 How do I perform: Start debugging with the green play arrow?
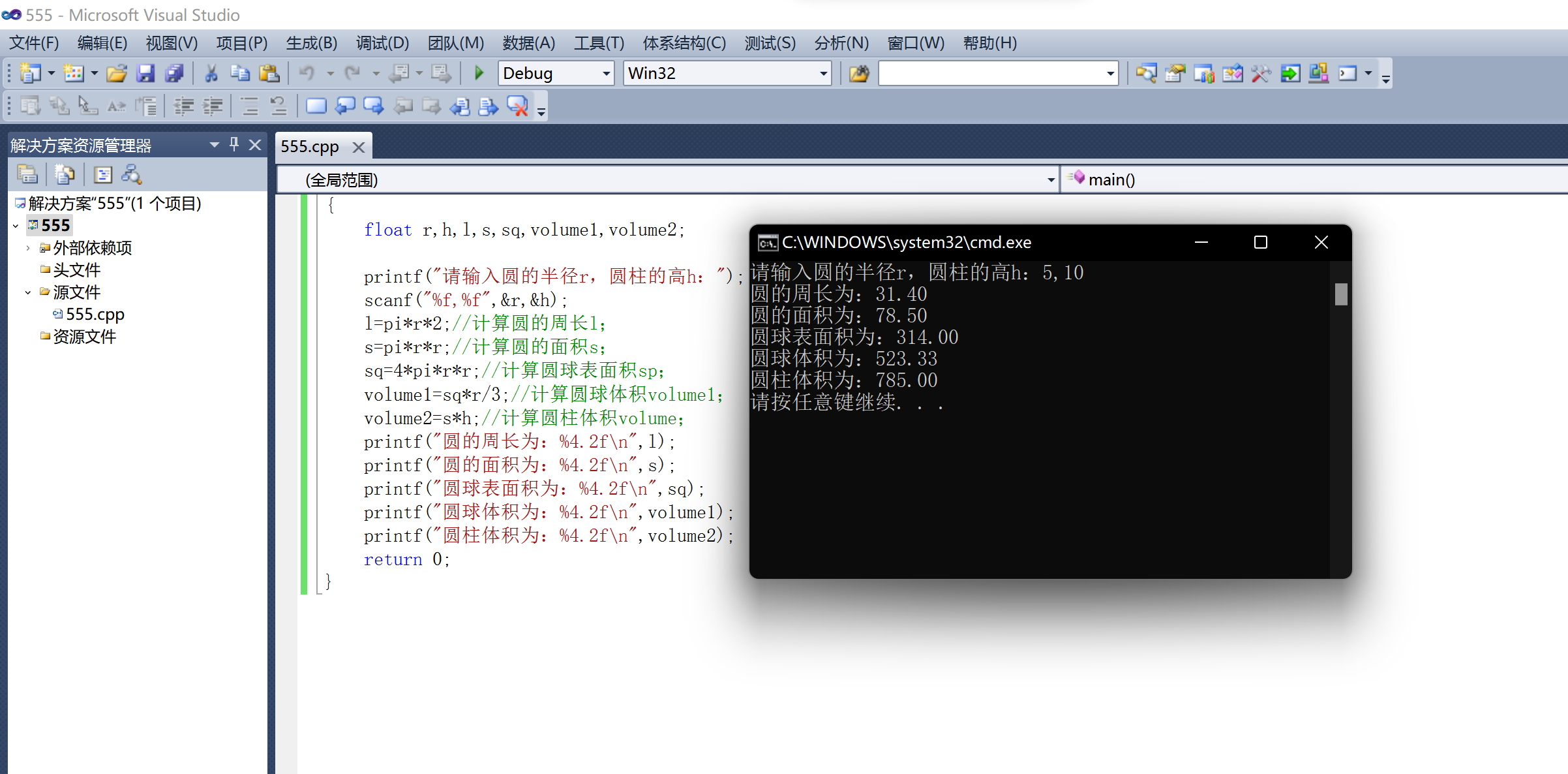point(479,73)
